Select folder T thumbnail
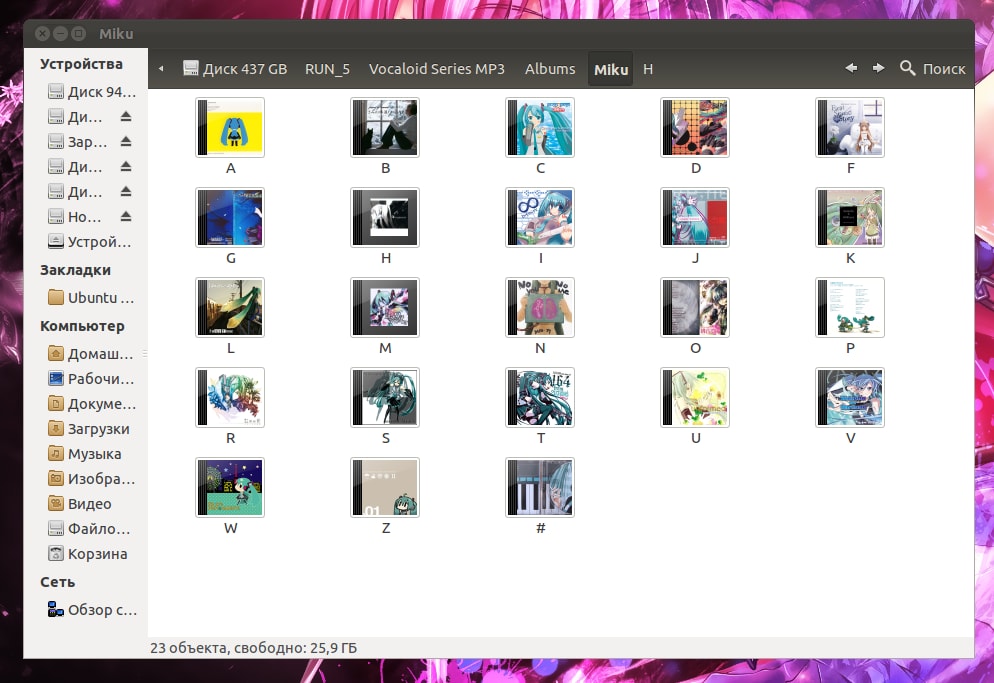The height and width of the screenshot is (683, 994). pos(540,398)
